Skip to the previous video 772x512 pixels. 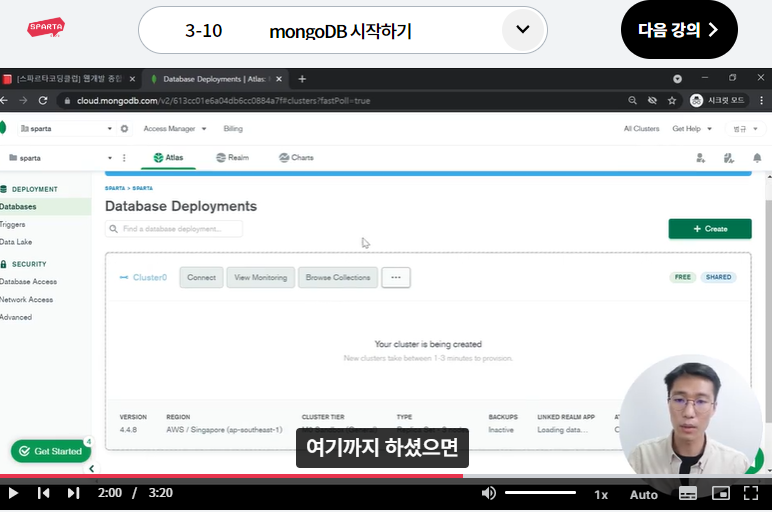pos(43,493)
